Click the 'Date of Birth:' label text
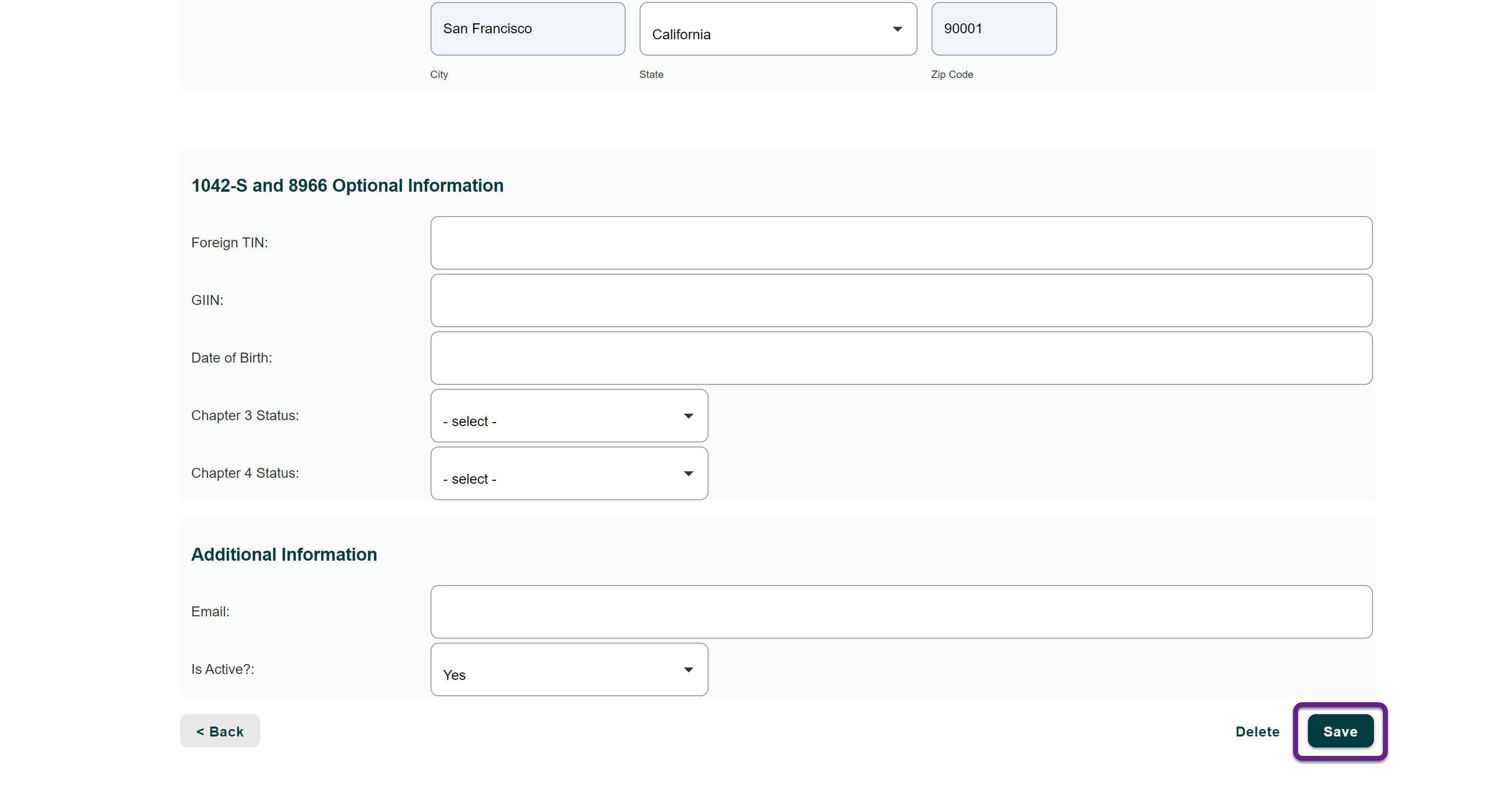The width and height of the screenshot is (1512, 811). (231, 358)
